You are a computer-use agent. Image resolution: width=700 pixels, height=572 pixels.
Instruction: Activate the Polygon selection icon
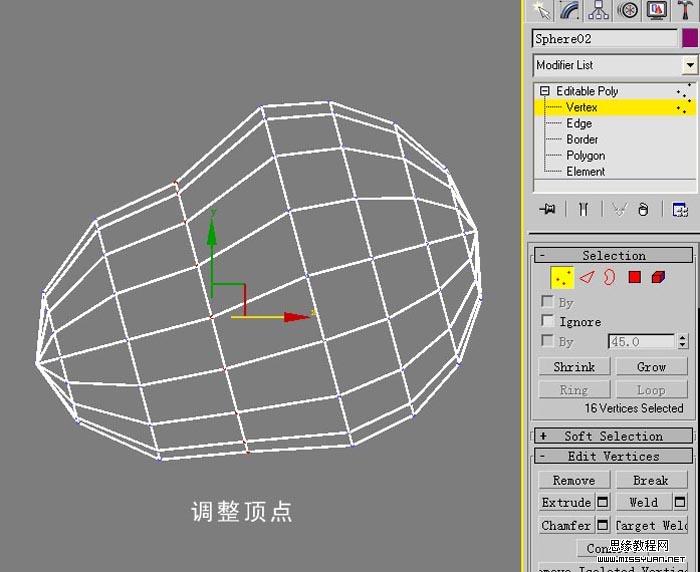(634, 277)
